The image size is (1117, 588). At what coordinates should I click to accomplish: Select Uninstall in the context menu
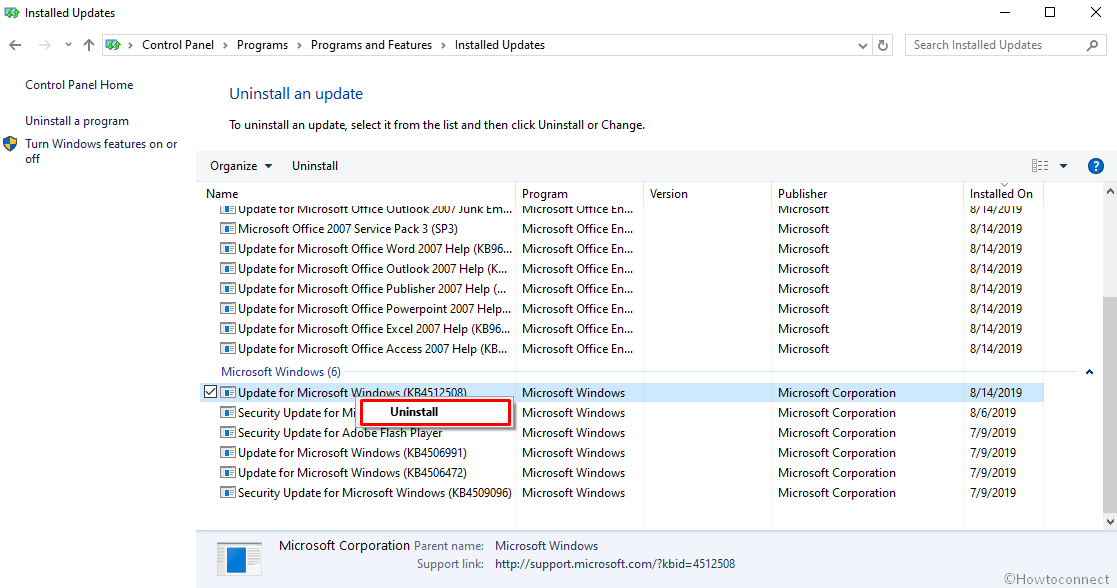pos(435,412)
